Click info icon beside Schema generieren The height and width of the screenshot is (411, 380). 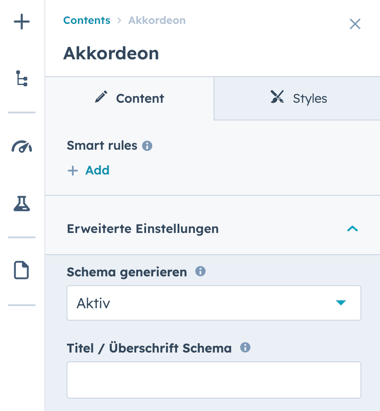[200, 271]
